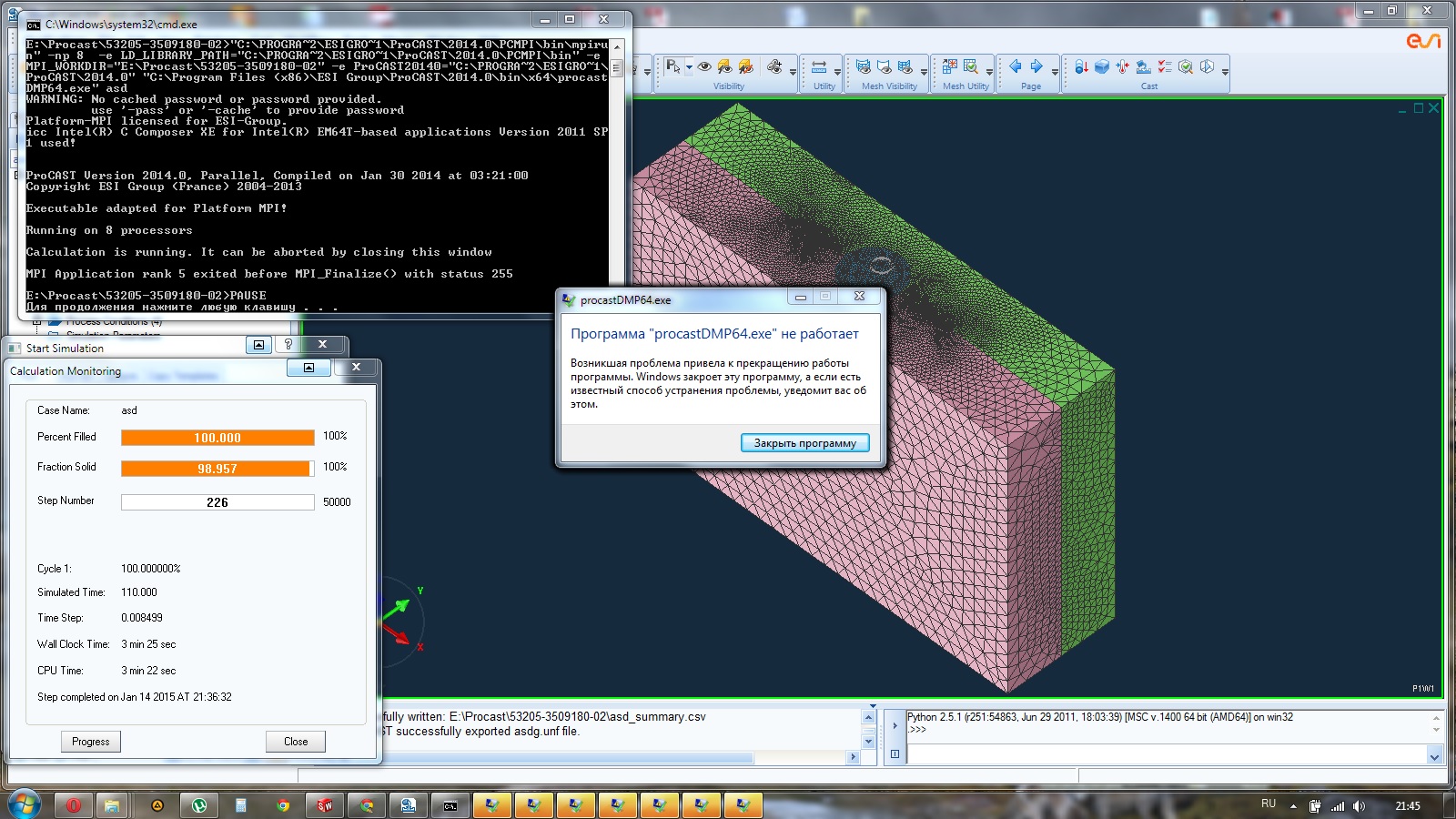
Task: Click the volume speaker icon in system tray
Action: [1359, 805]
